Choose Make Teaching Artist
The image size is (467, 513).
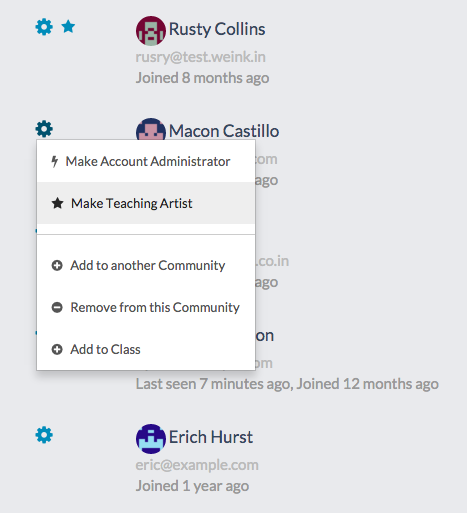point(146,203)
